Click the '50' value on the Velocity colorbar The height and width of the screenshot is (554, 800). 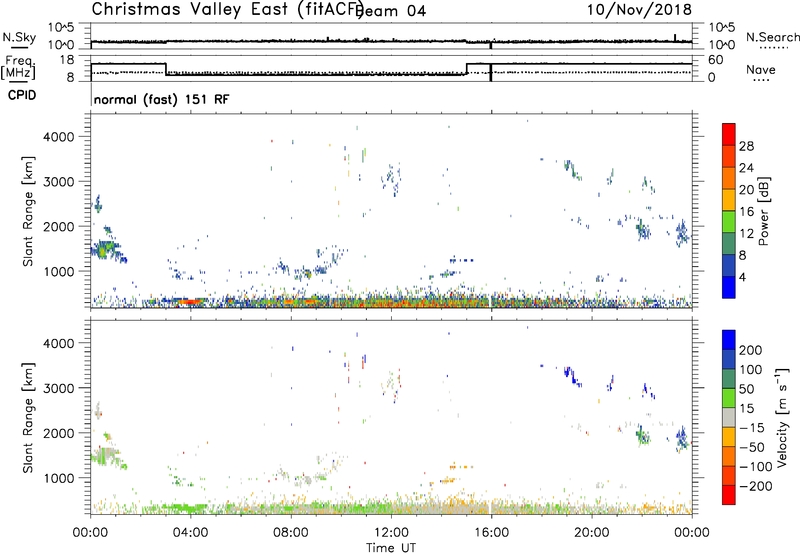pyautogui.click(x=746, y=389)
